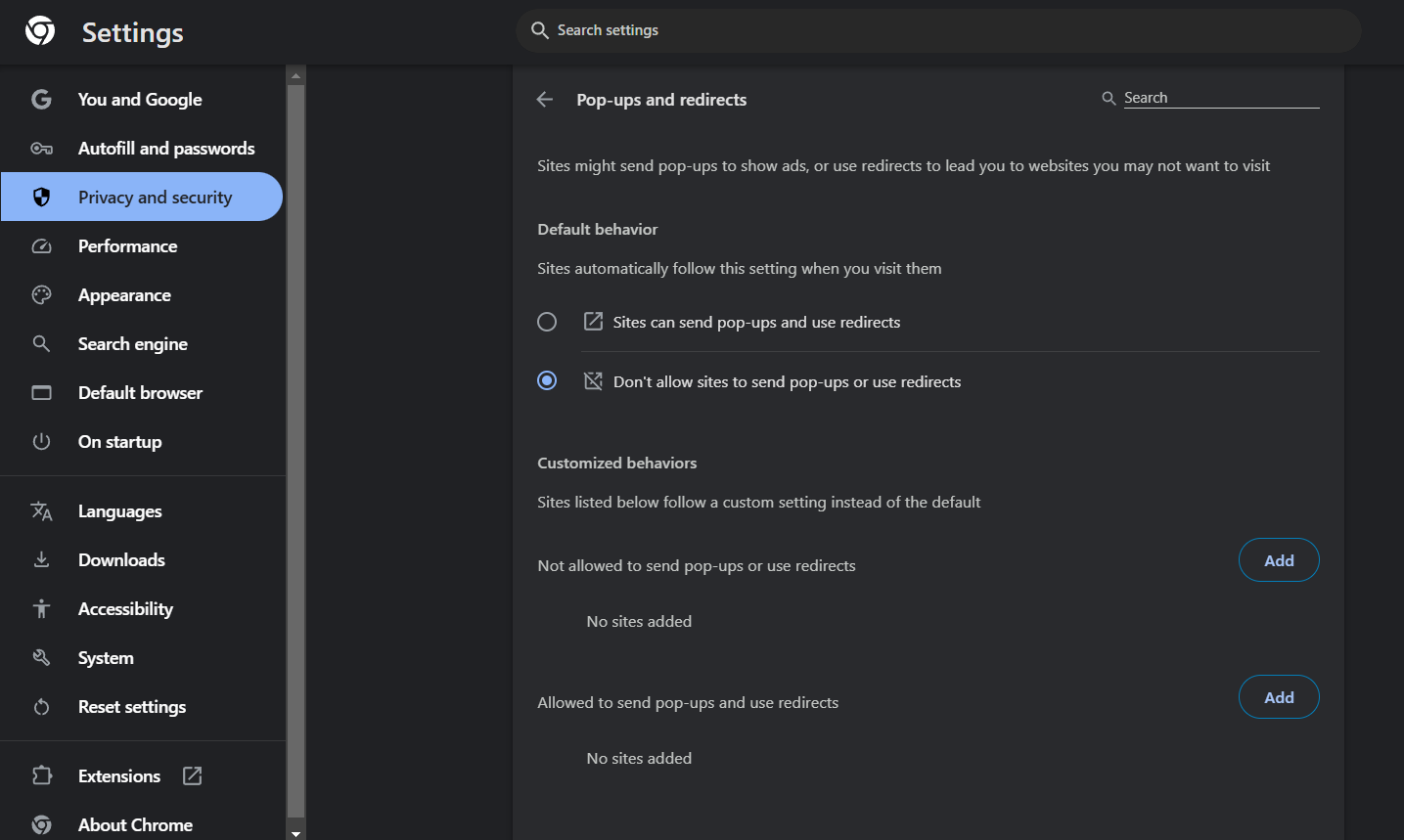The width and height of the screenshot is (1404, 840).
Task: Go to Search engine settings
Action: coord(132,344)
